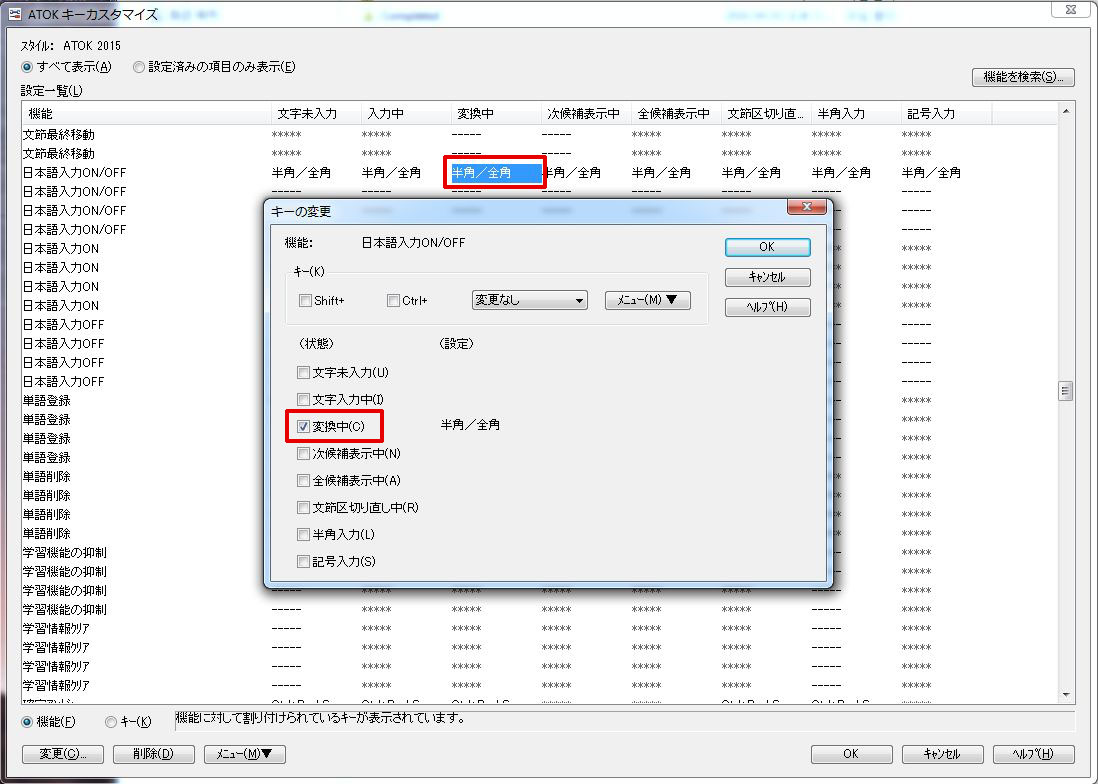Click the 削除(D) button
The width and height of the screenshot is (1098, 784).
[x=153, y=754]
